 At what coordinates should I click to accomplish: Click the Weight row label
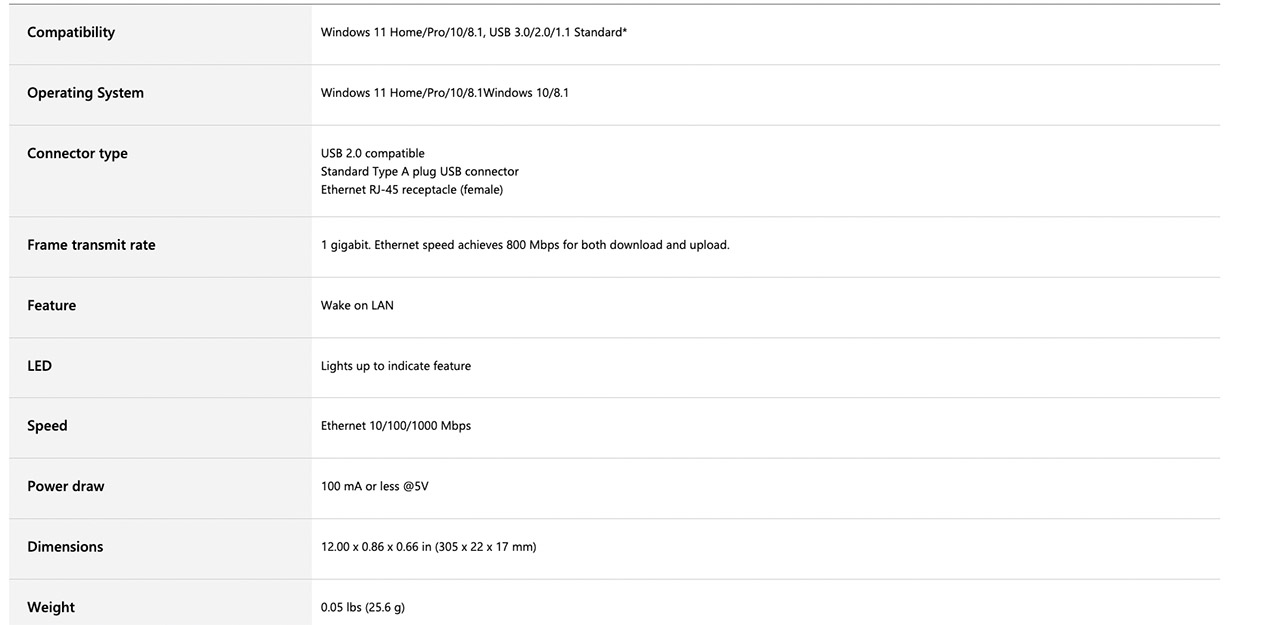pos(51,607)
